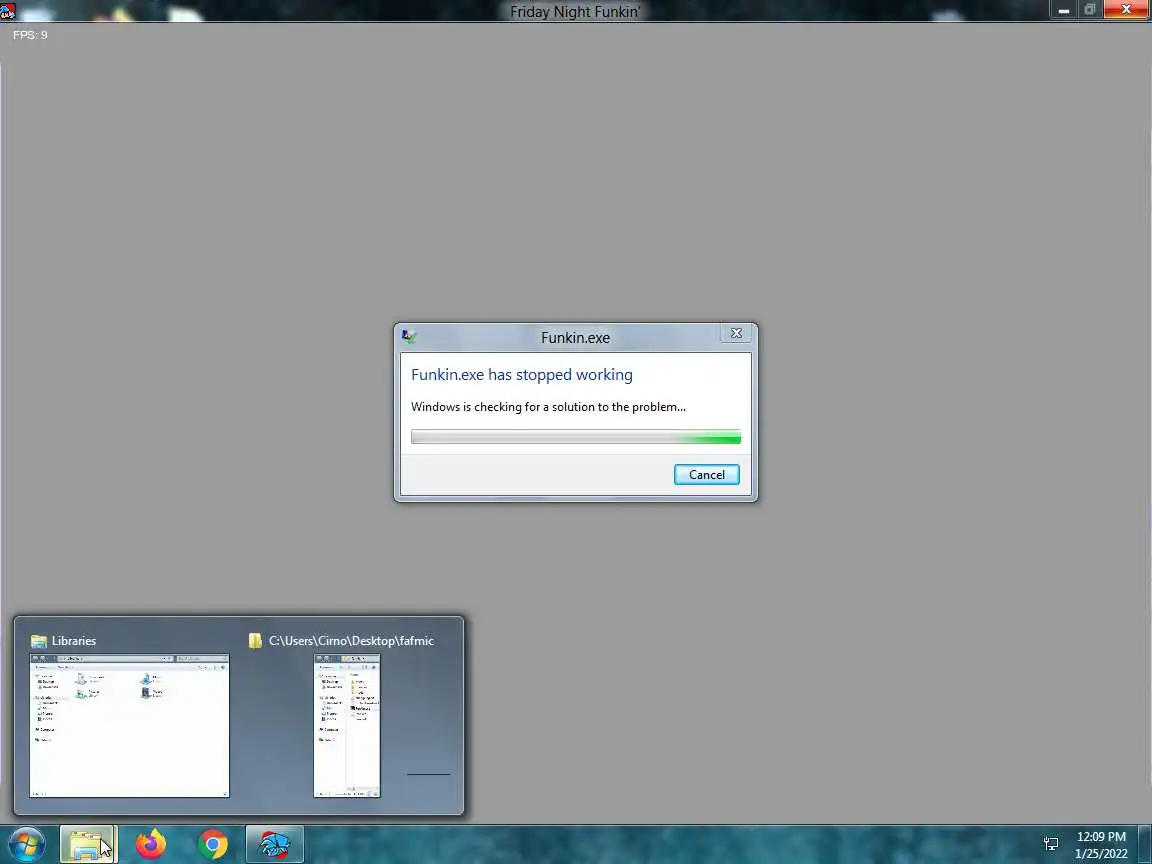The width and height of the screenshot is (1152, 864).
Task: Click the network icon in system tray
Action: 1051,844
